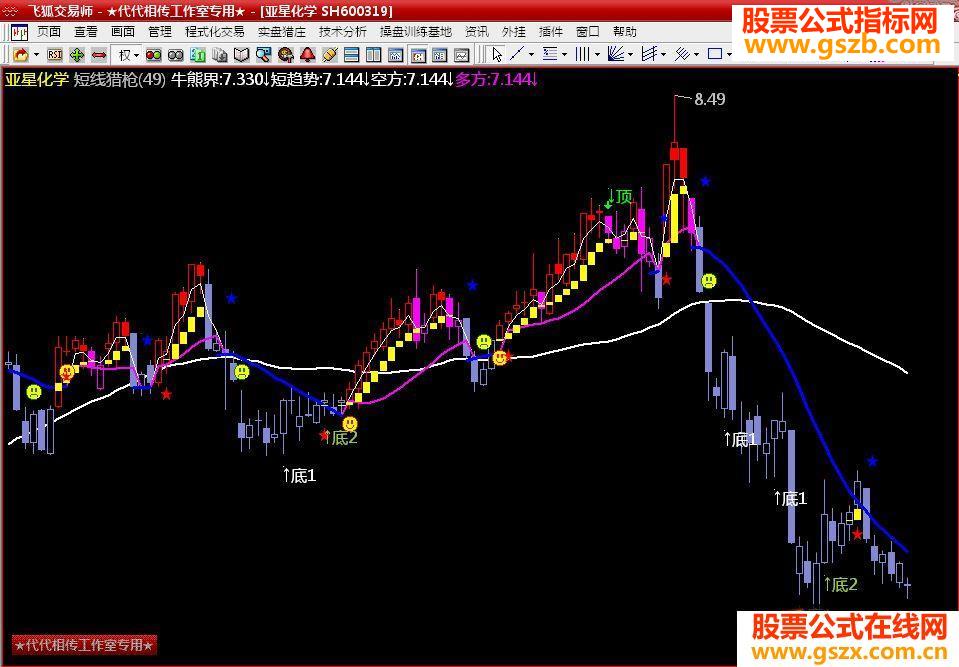Open the 查看 menu

(86, 32)
